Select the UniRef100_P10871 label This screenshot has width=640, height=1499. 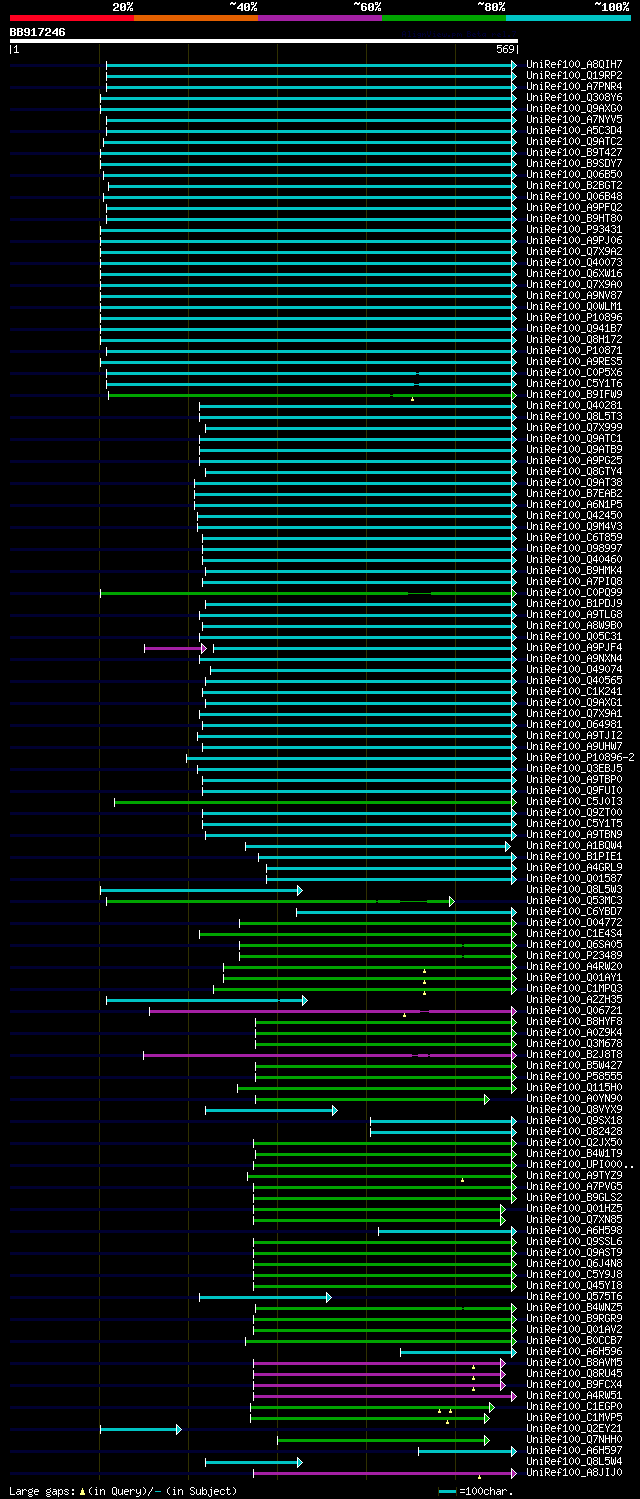[x=574, y=350]
